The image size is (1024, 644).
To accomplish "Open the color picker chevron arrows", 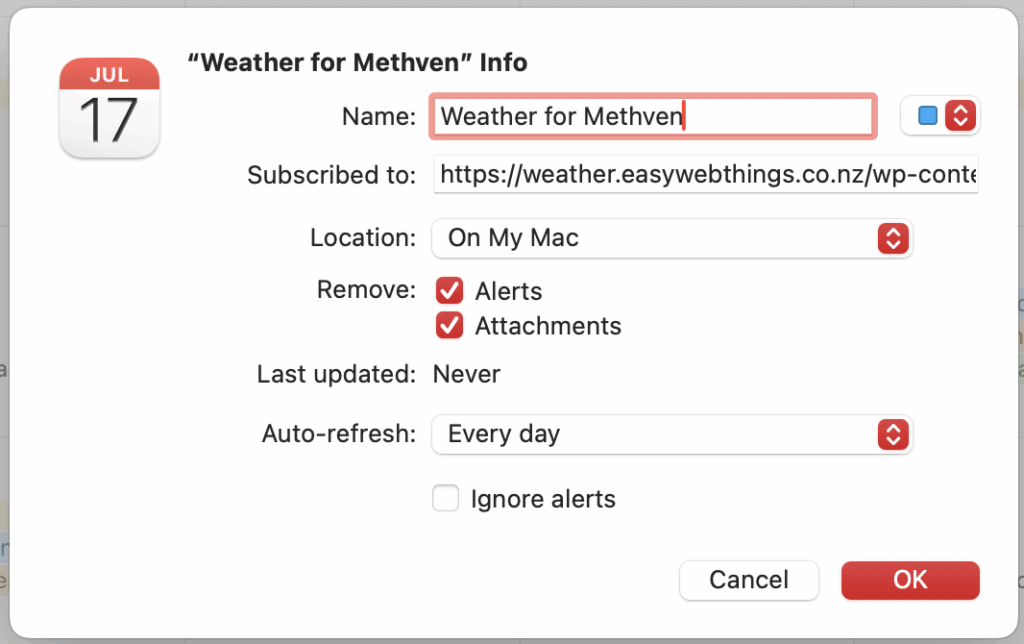I will click(960, 116).
